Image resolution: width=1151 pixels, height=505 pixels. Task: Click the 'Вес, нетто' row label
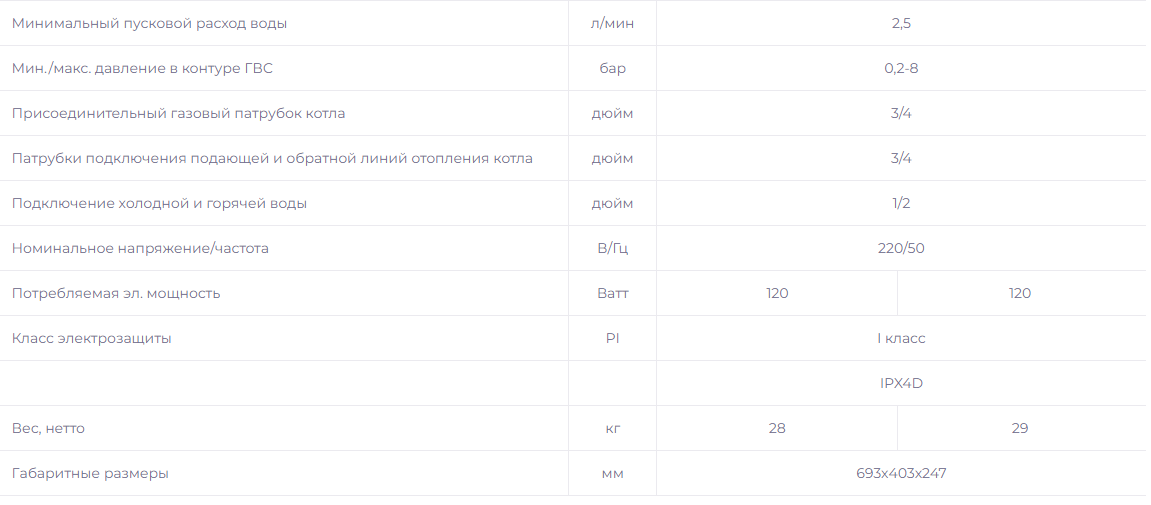[48, 428]
